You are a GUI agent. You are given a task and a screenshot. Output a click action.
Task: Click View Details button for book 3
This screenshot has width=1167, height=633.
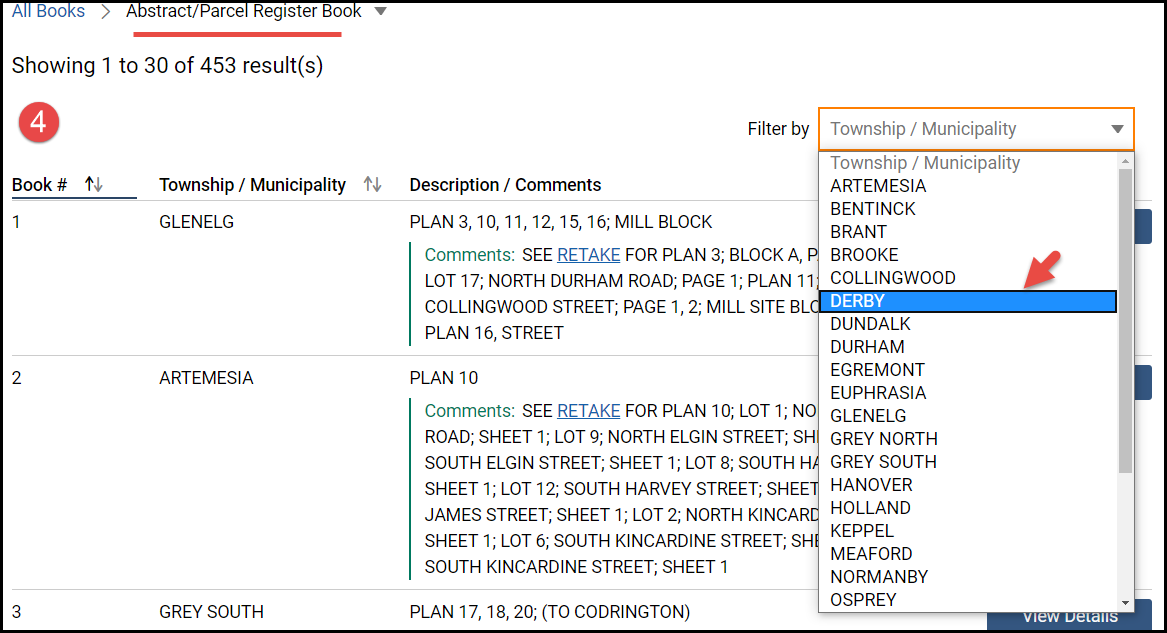(1069, 615)
